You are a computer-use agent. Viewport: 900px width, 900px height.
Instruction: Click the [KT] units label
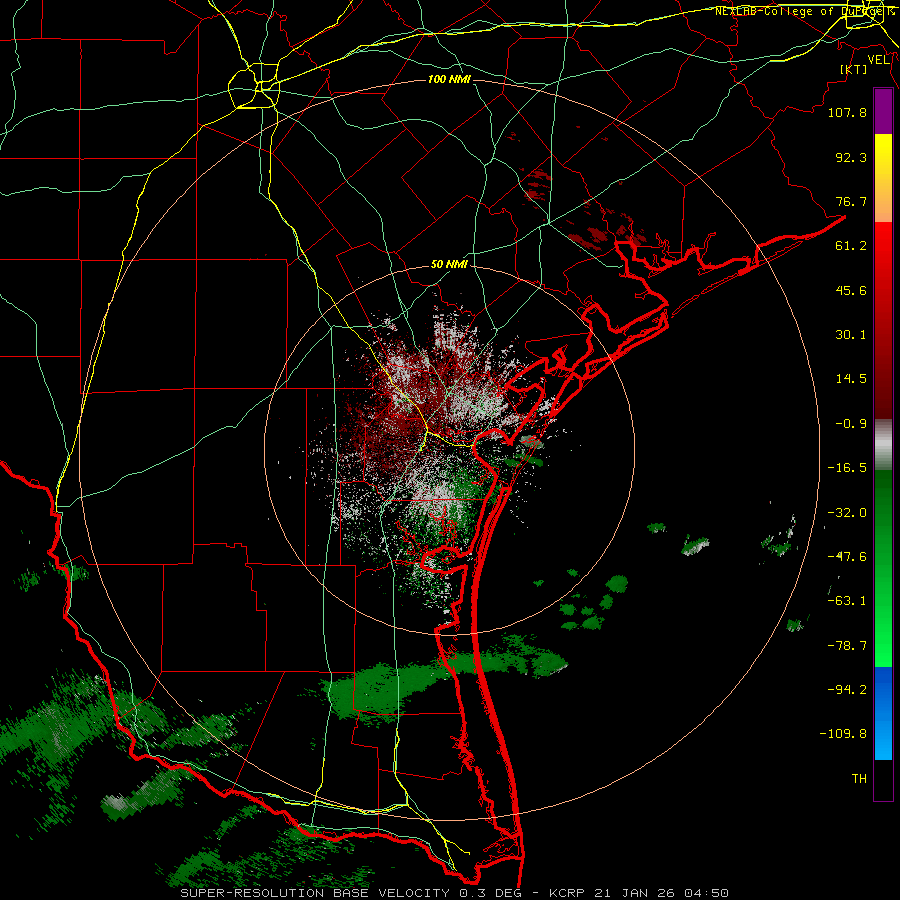click(853, 69)
